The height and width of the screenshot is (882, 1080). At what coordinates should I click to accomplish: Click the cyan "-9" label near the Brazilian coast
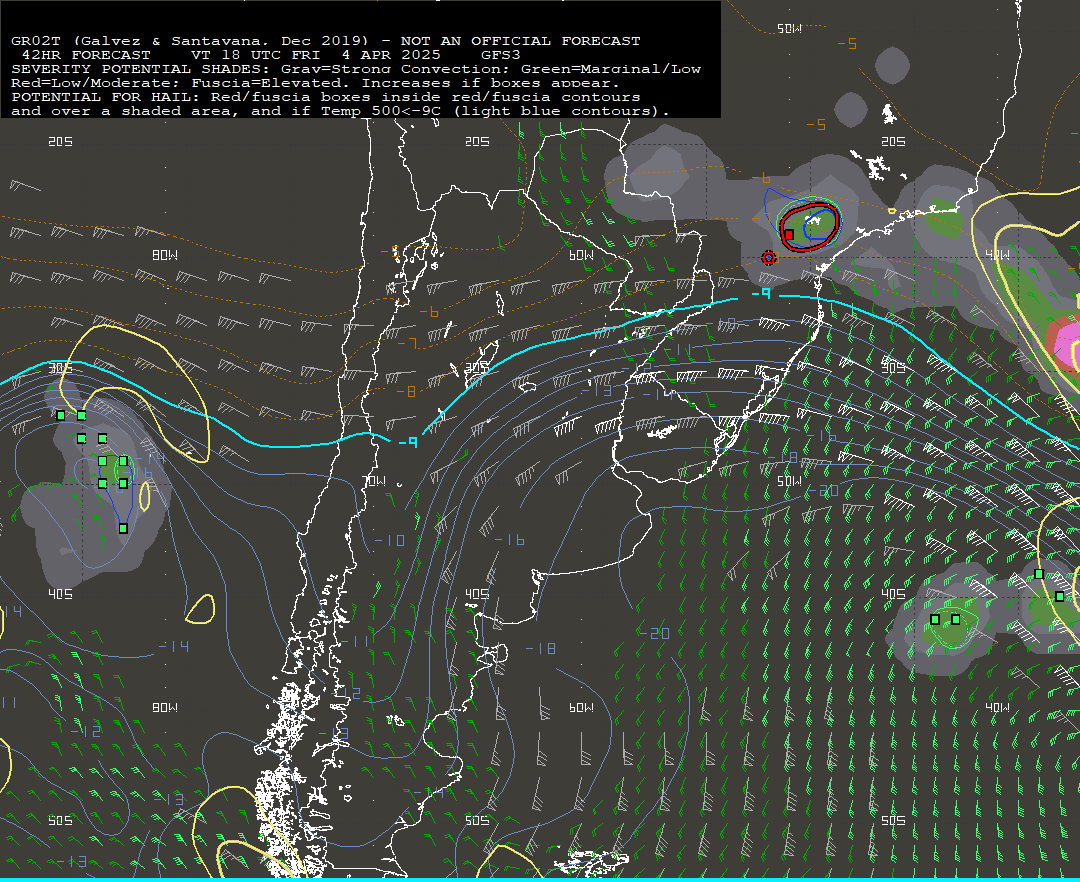coord(760,294)
